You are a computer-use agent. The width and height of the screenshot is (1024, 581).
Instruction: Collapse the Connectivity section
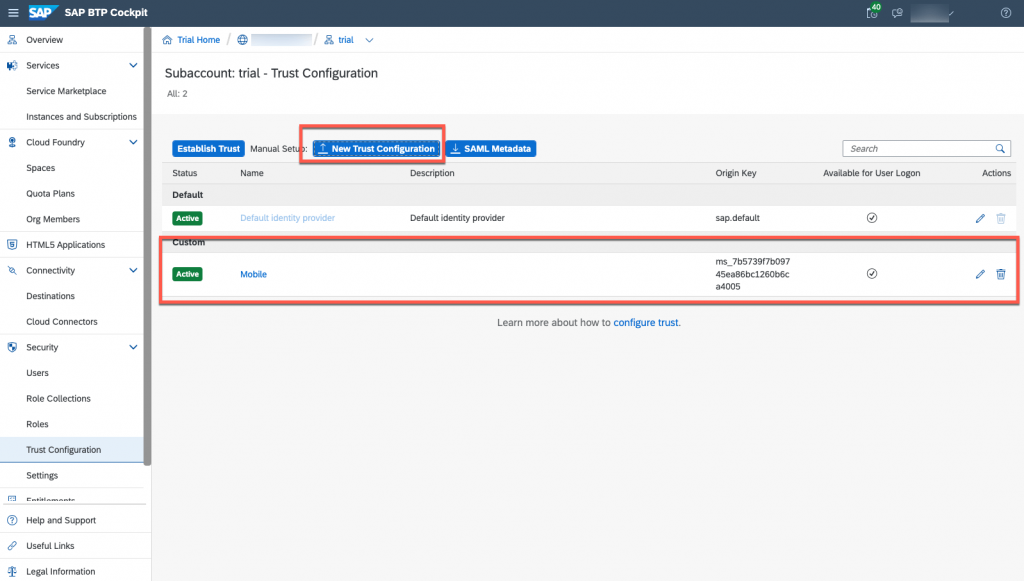133,270
